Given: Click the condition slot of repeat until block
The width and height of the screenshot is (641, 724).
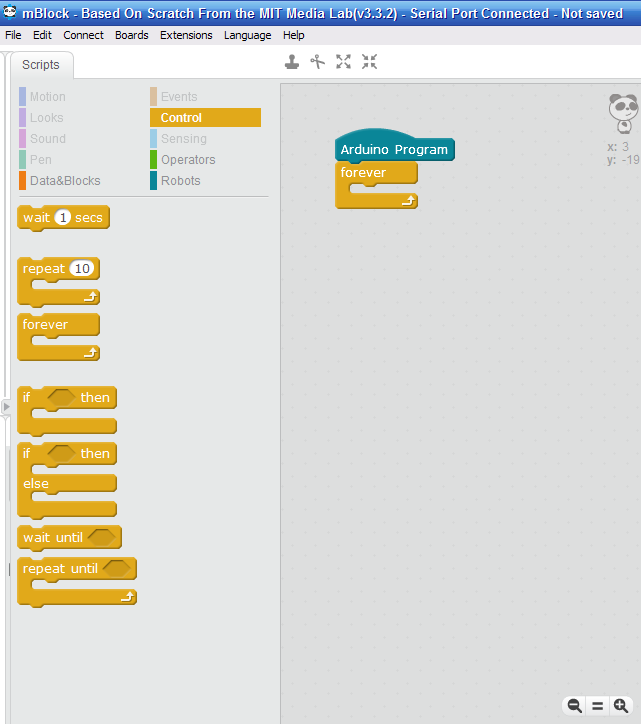Looking at the screenshot, I should (x=116, y=568).
